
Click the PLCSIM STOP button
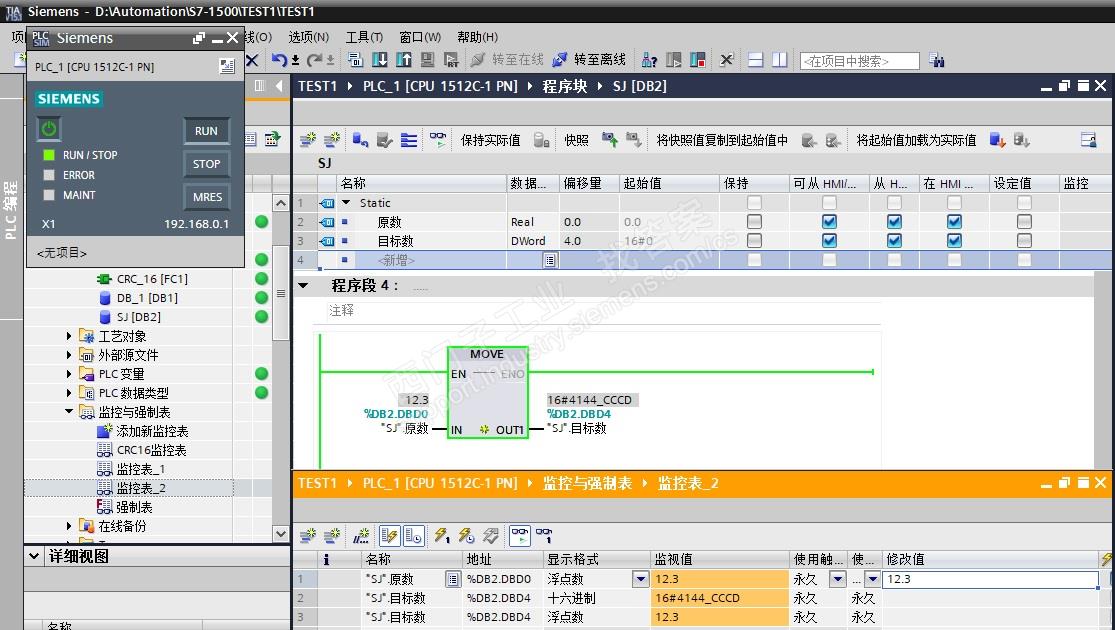click(206, 164)
